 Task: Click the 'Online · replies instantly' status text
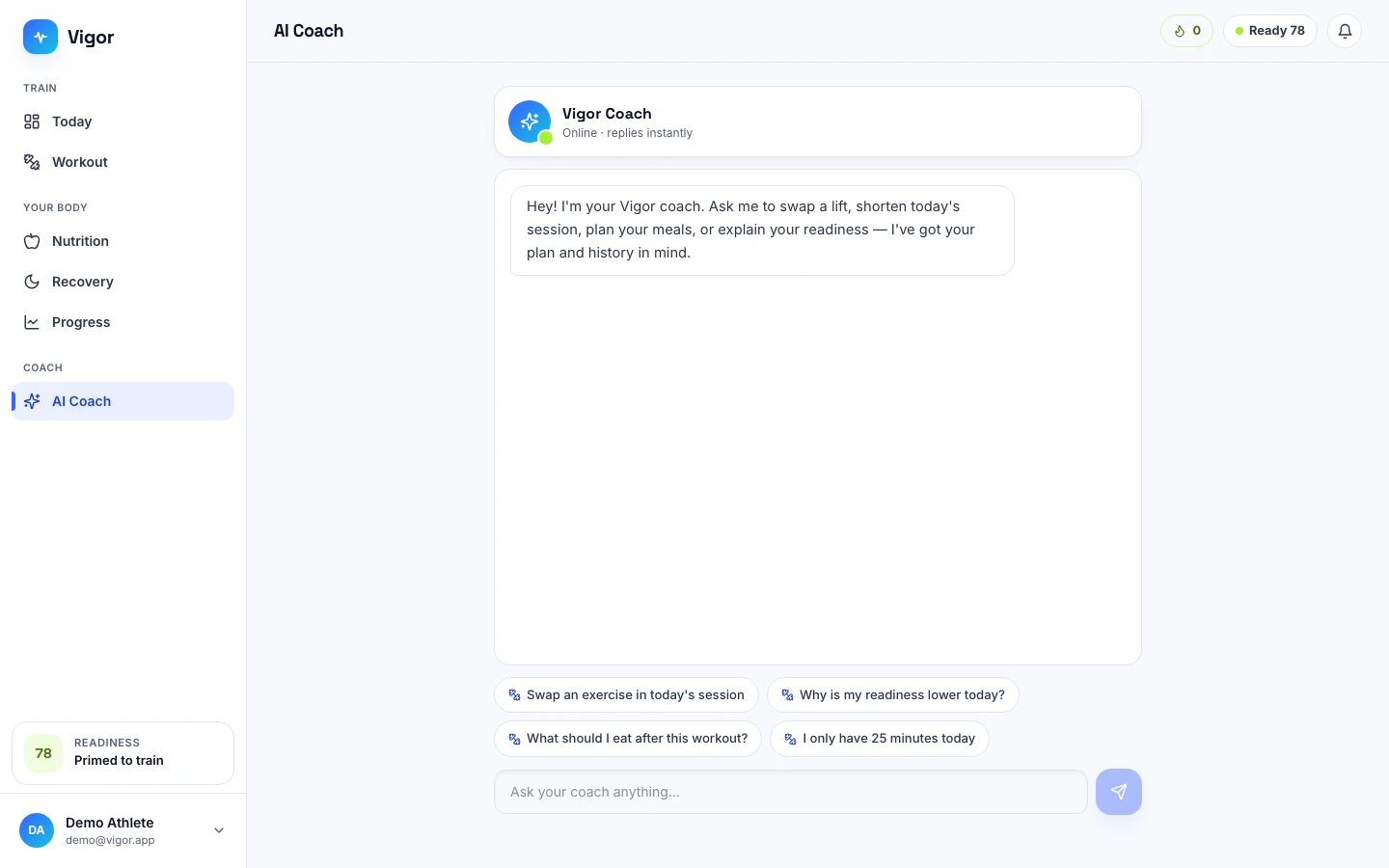pos(627,133)
